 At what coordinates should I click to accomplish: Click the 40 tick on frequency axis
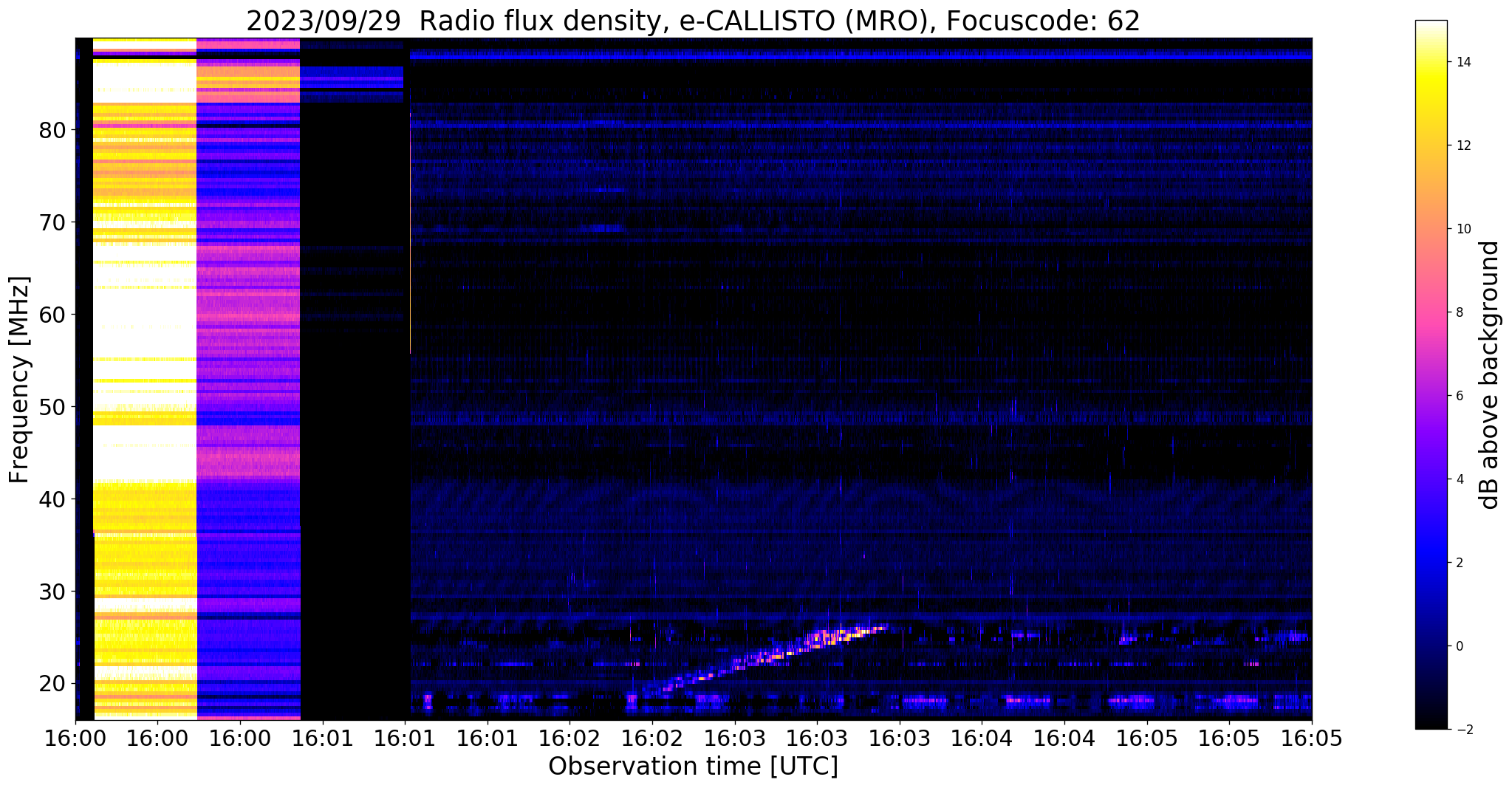click(53, 499)
